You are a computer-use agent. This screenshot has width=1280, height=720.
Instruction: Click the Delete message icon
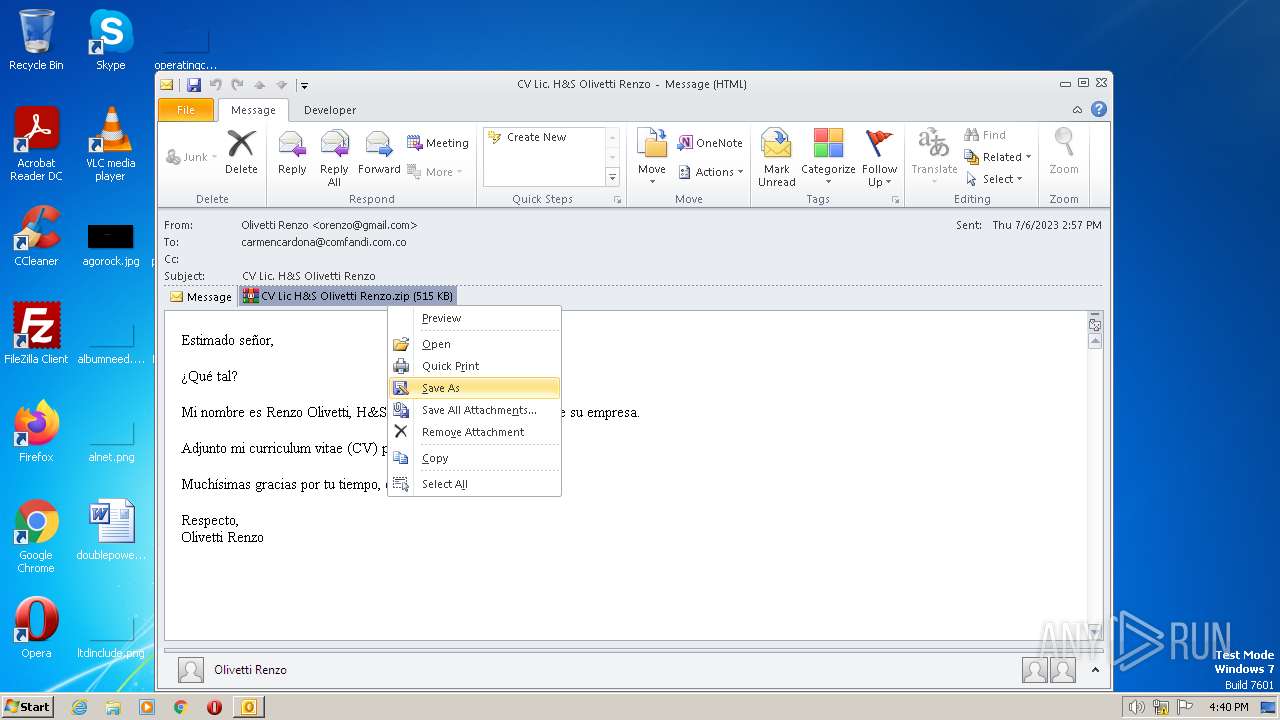[241, 153]
